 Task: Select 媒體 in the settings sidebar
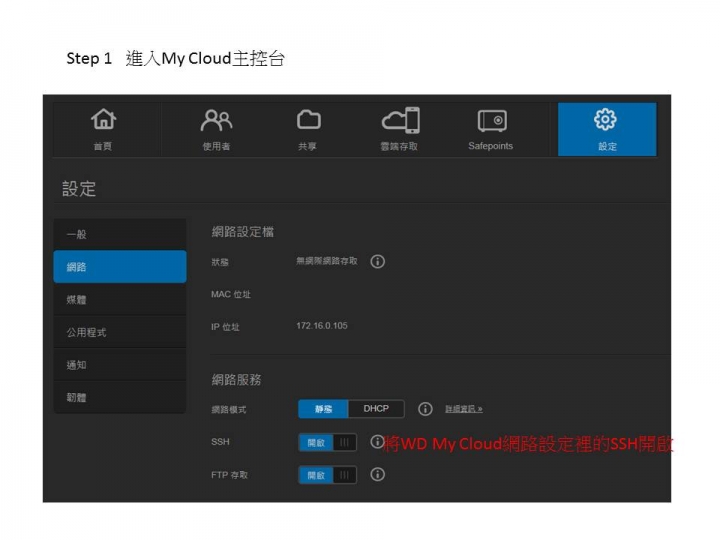pyautogui.click(x=120, y=299)
